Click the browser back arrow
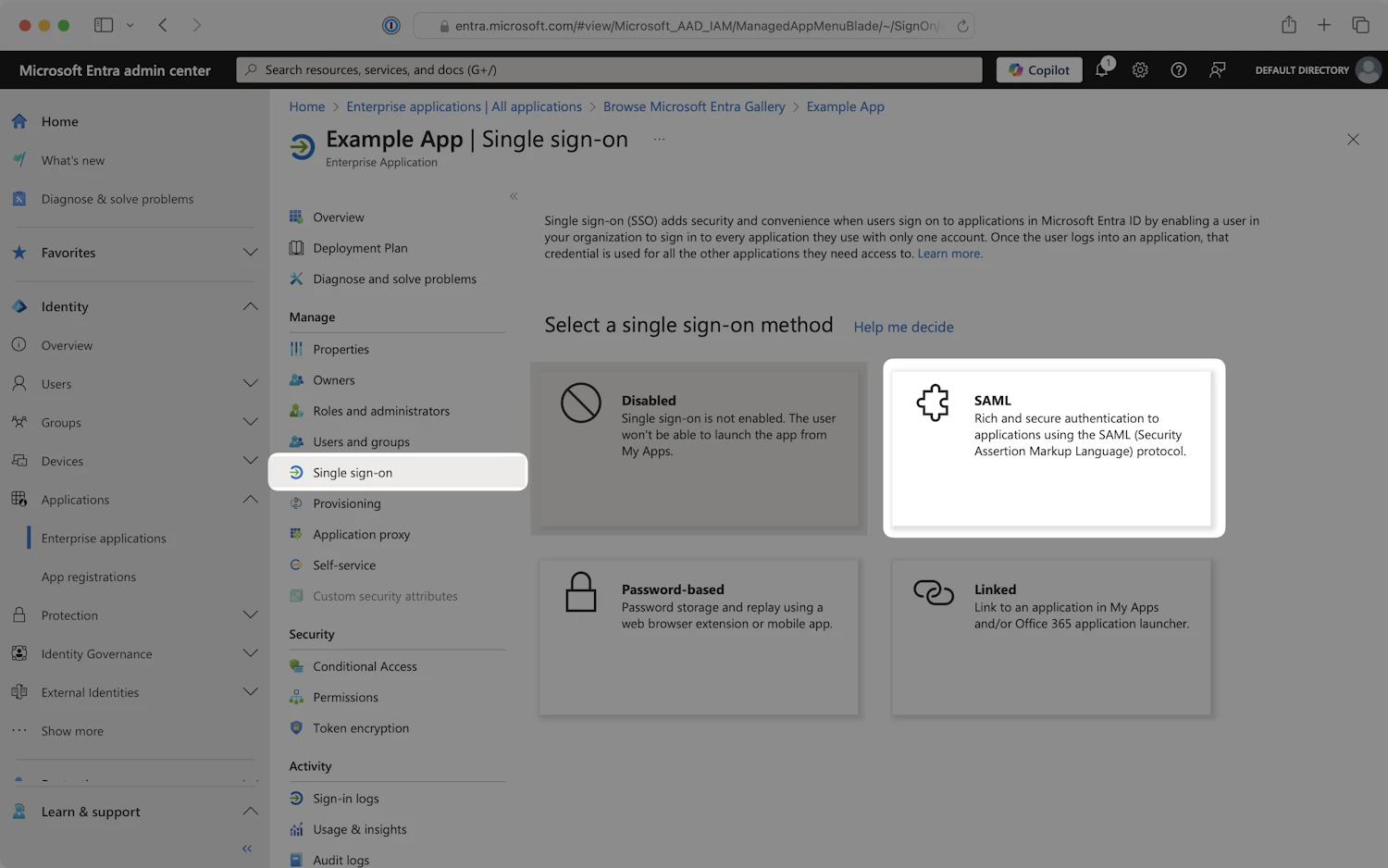Viewport: 1388px width, 868px height. tap(163, 25)
